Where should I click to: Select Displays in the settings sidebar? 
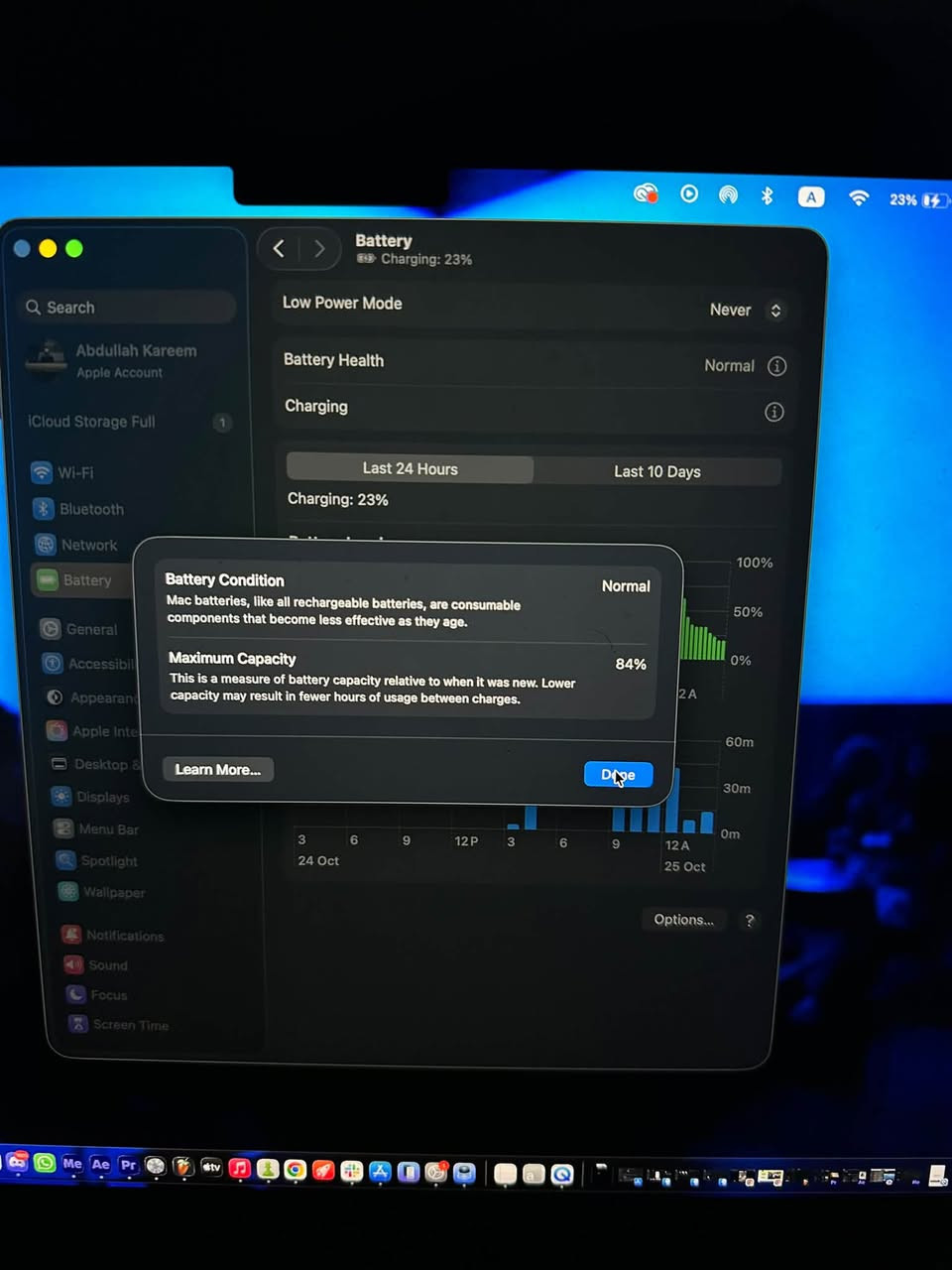pyautogui.click(x=91, y=797)
